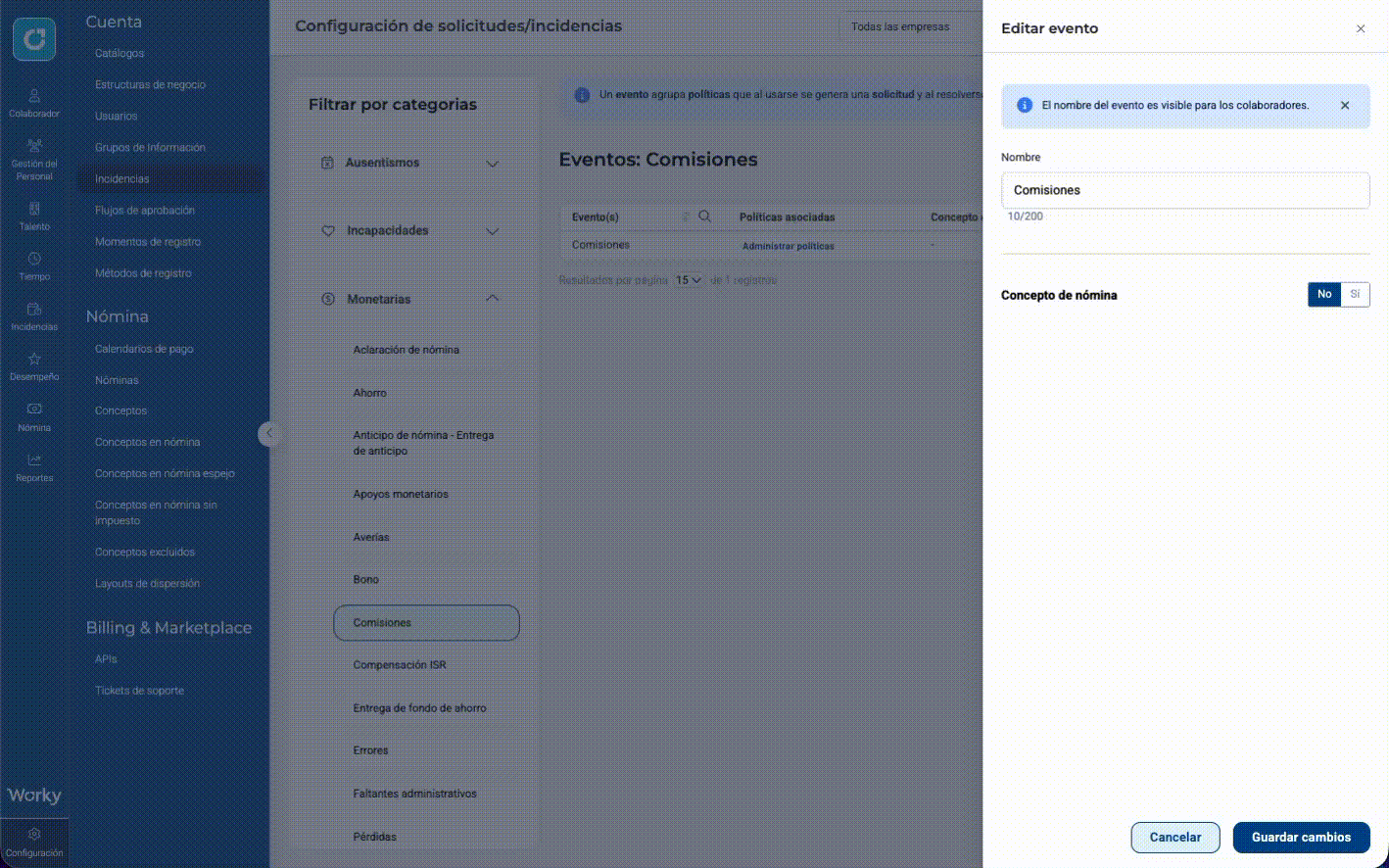Select Aclaración de nómina category
Image resolution: width=1389 pixels, height=868 pixels.
click(407, 350)
